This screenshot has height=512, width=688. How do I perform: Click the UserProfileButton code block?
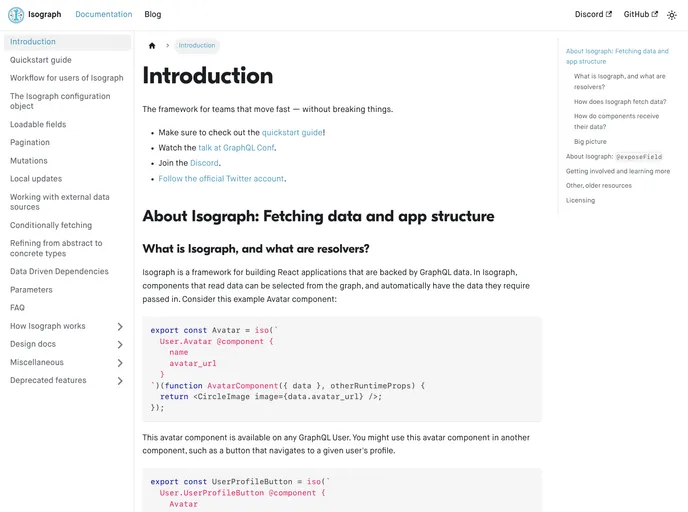342,490
